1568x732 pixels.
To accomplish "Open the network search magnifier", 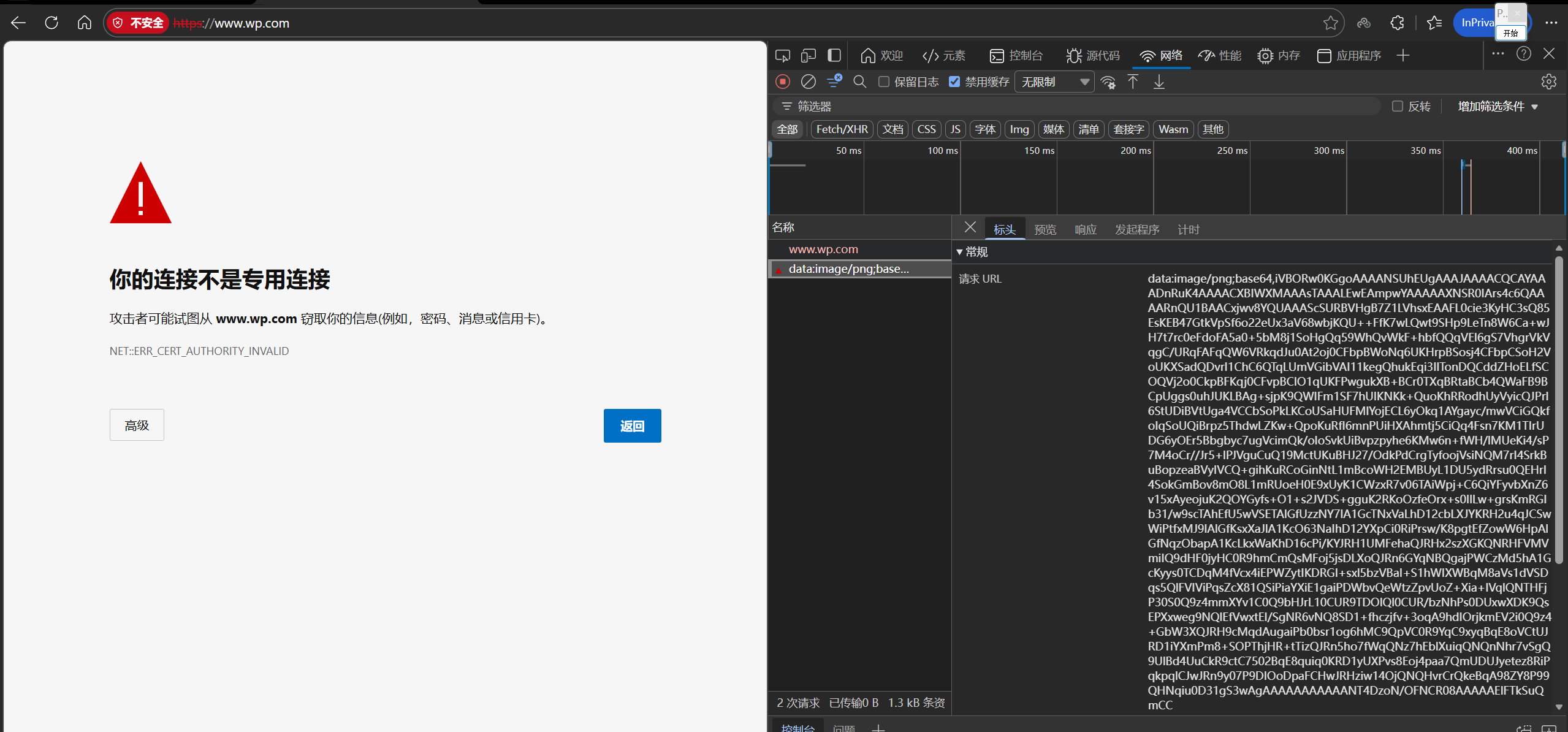I will pos(859,82).
